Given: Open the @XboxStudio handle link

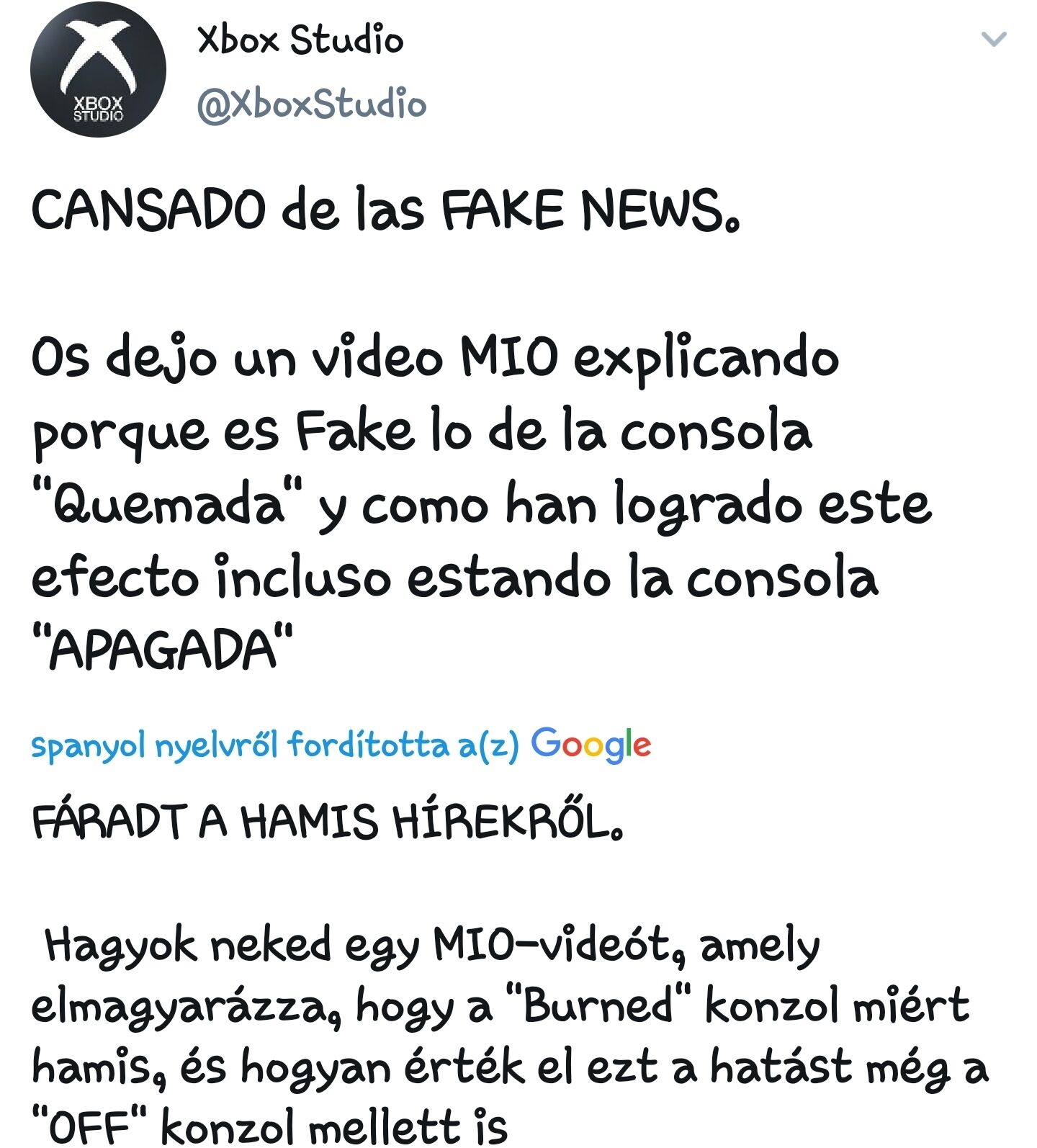Looking at the screenshot, I should [311, 104].
